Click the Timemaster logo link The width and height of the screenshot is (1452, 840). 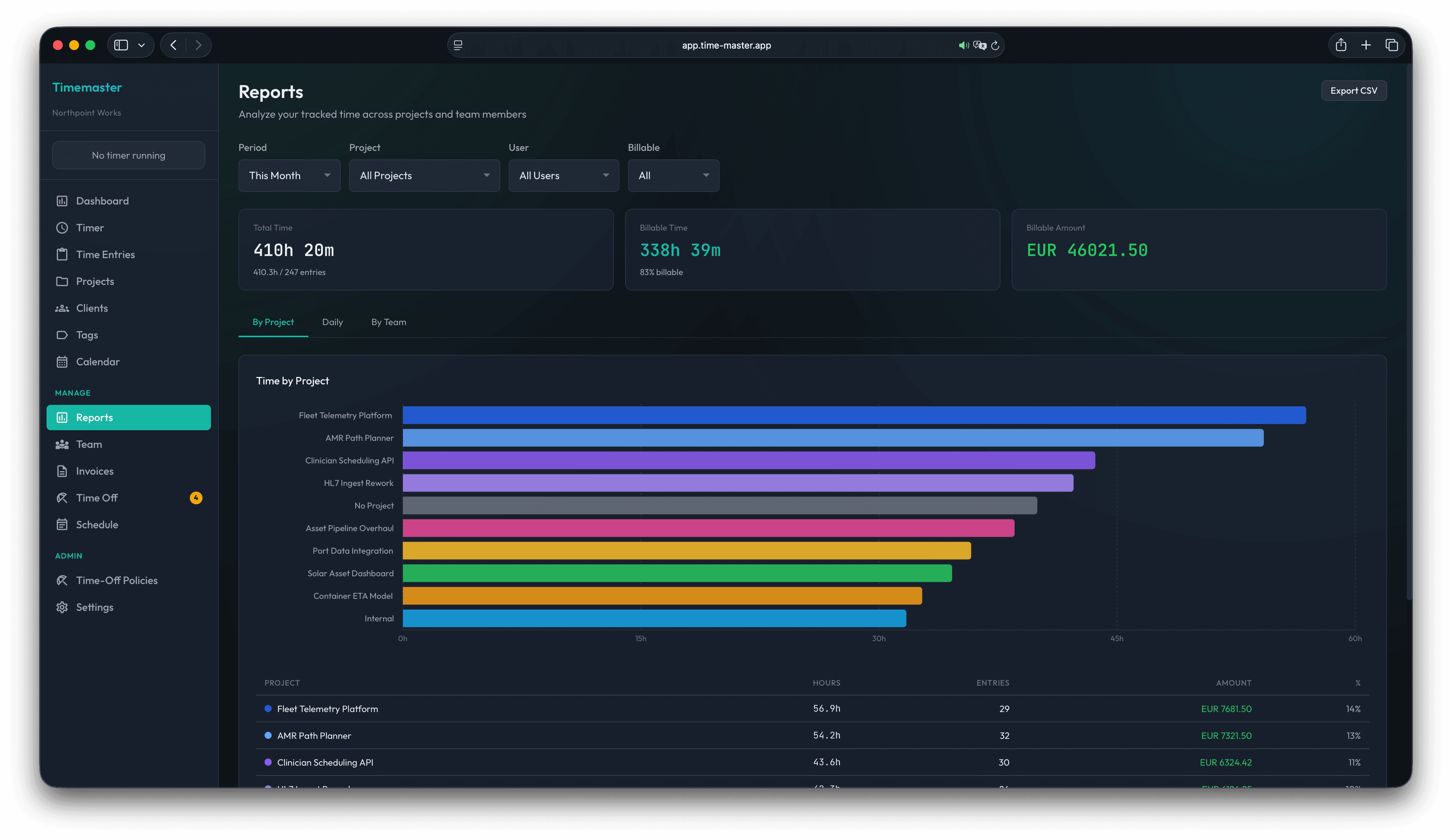87,88
